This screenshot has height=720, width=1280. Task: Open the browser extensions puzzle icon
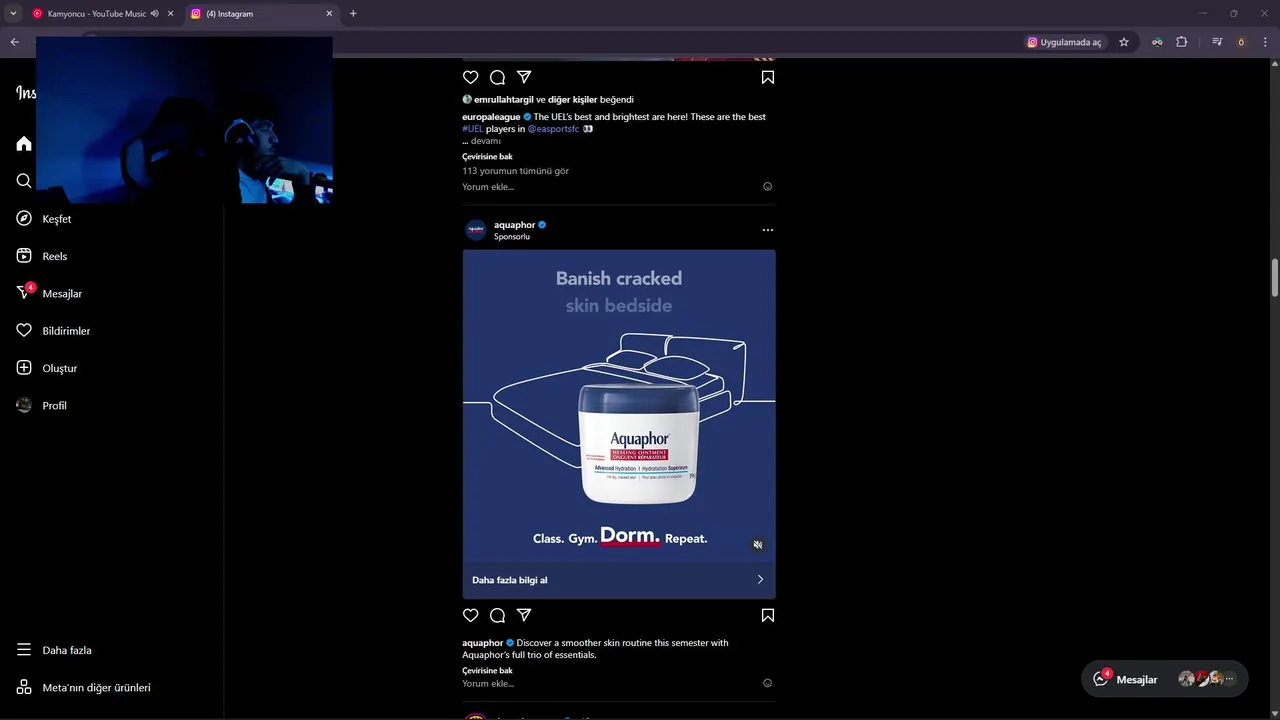coord(1181,42)
